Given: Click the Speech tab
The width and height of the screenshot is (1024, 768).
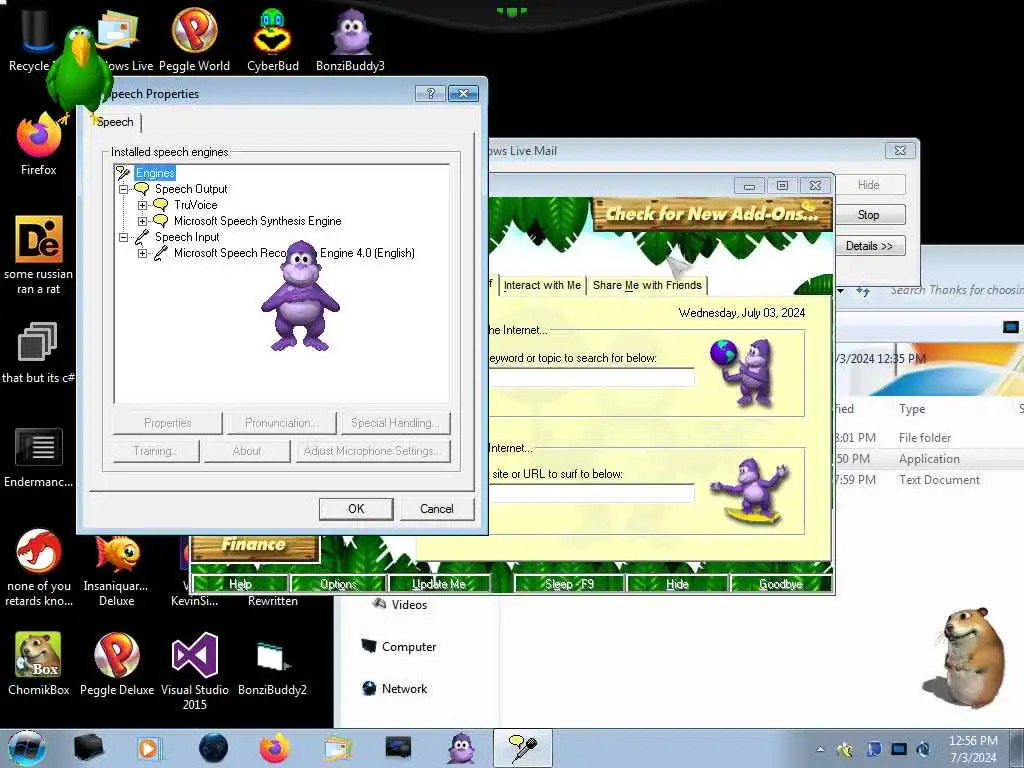Looking at the screenshot, I should [115, 122].
